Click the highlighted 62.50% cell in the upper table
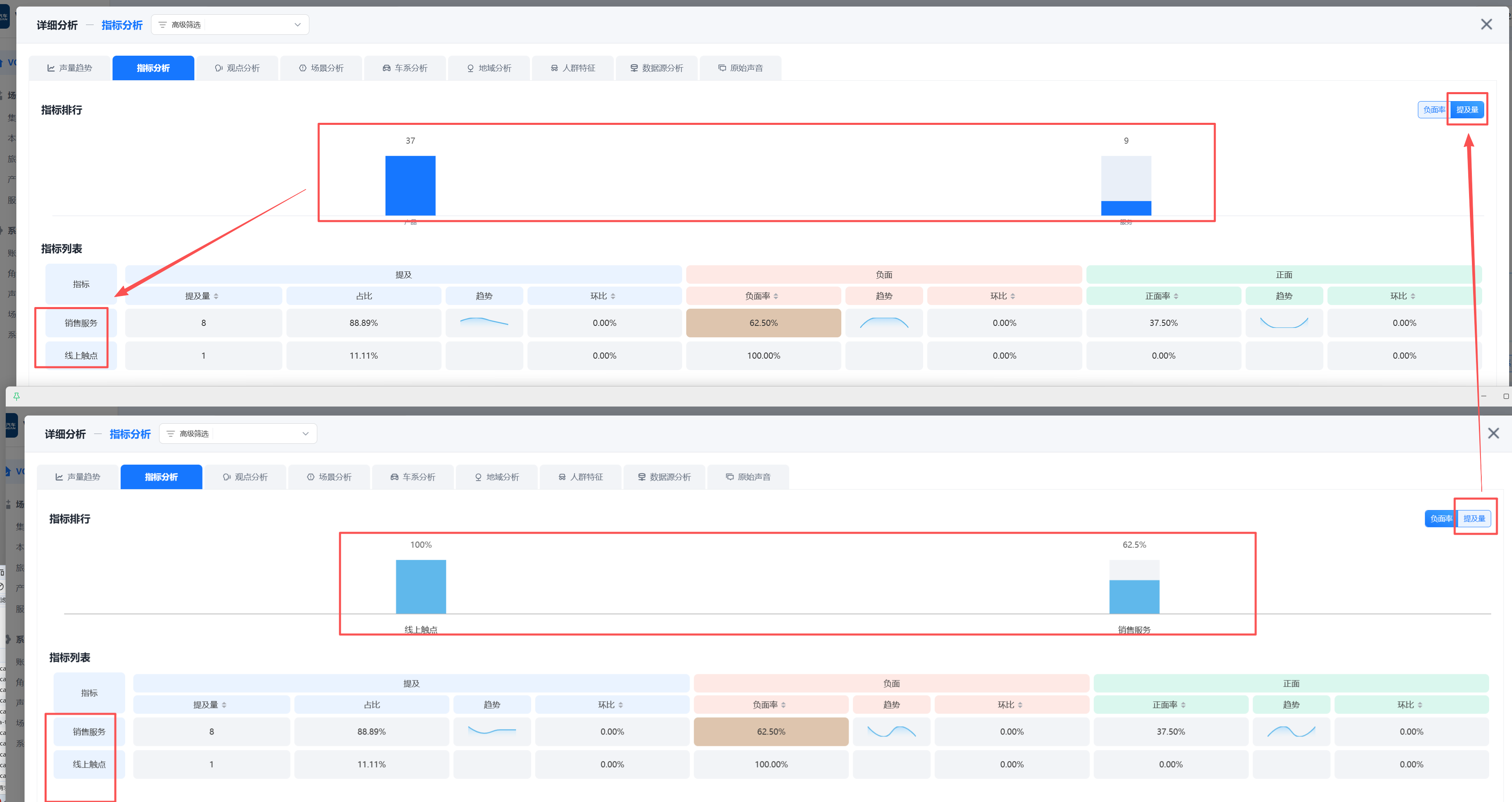Screen dimensions: 1512x802 click(763, 323)
